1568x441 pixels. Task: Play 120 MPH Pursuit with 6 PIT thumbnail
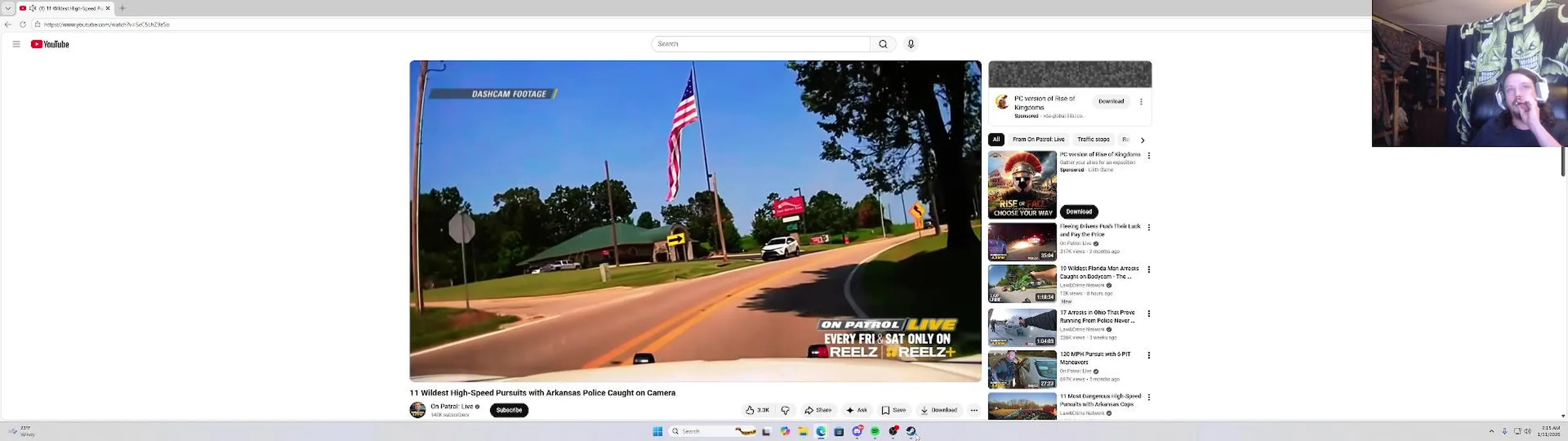point(1022,369)
